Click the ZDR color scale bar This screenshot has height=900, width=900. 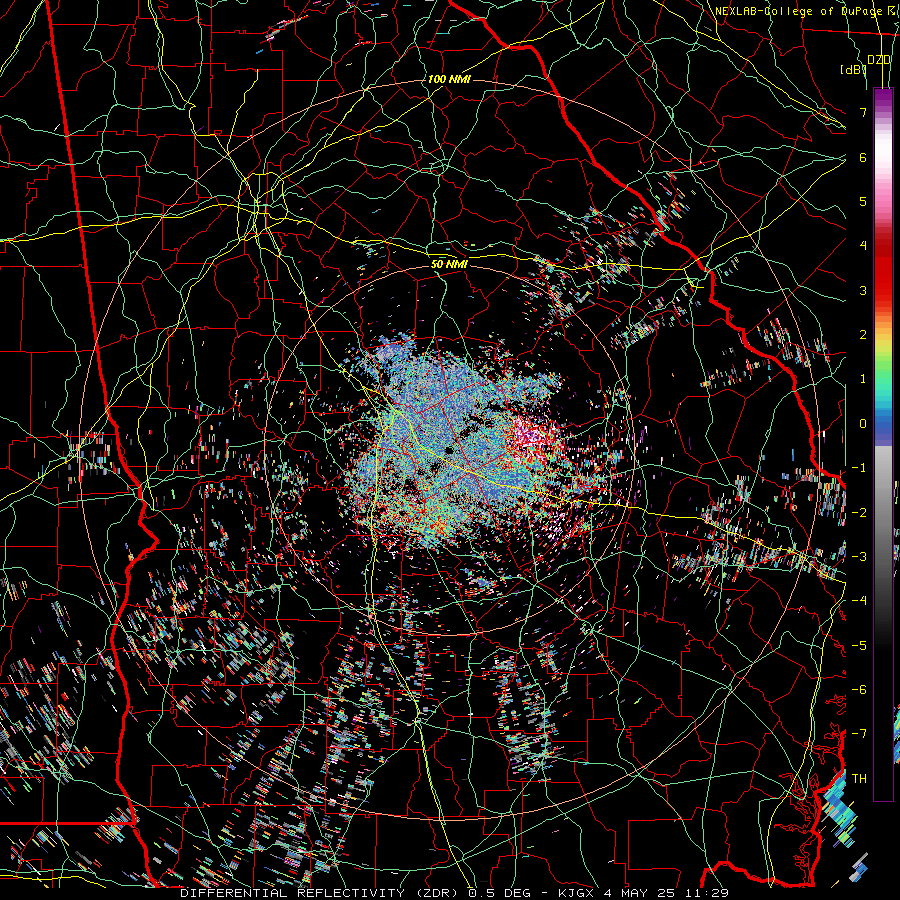[x=883, y=444]
